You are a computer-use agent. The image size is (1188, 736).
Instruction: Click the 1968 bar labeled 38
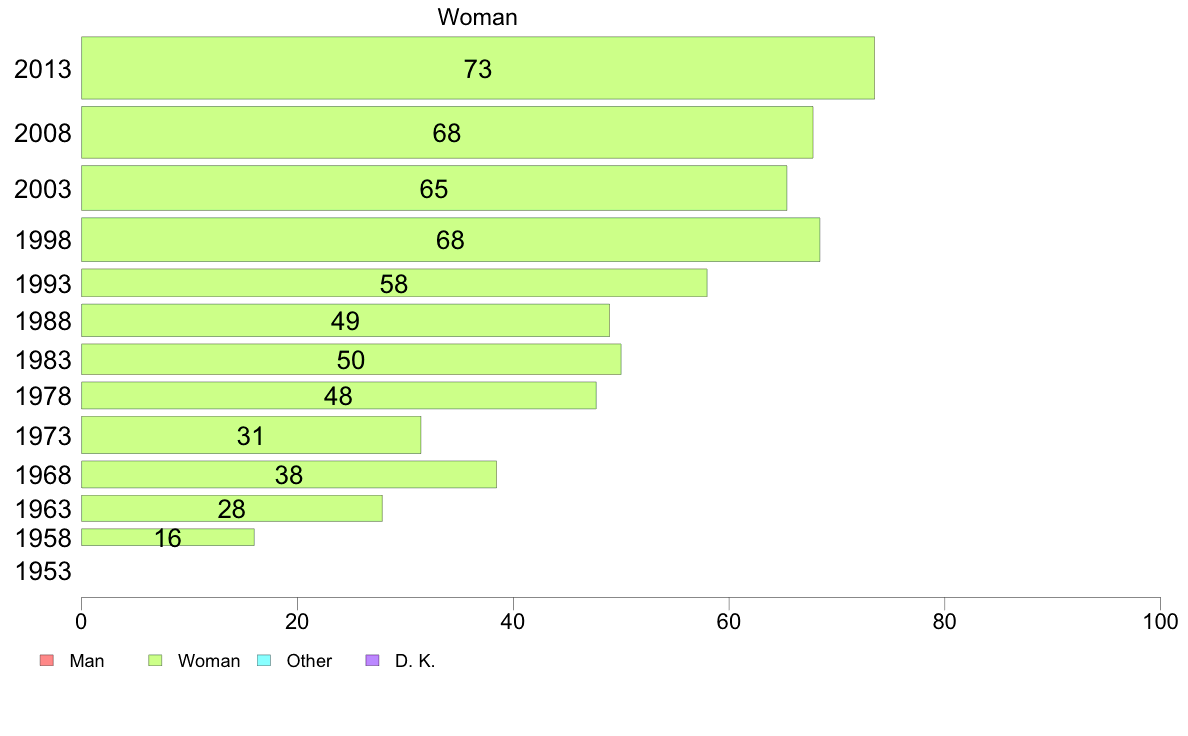pyautogui.click(x=289, y=474)
